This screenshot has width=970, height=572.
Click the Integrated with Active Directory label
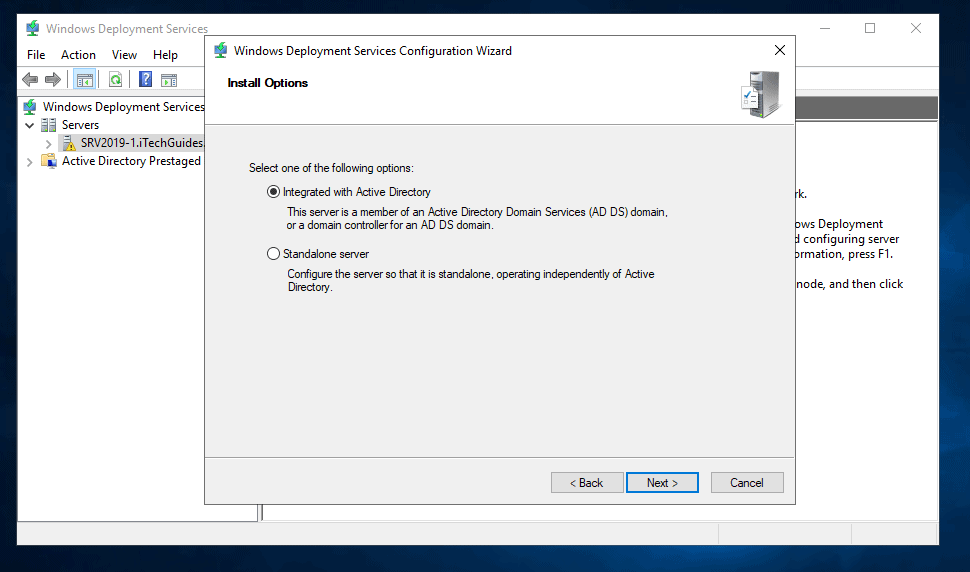tap(356, 192)
